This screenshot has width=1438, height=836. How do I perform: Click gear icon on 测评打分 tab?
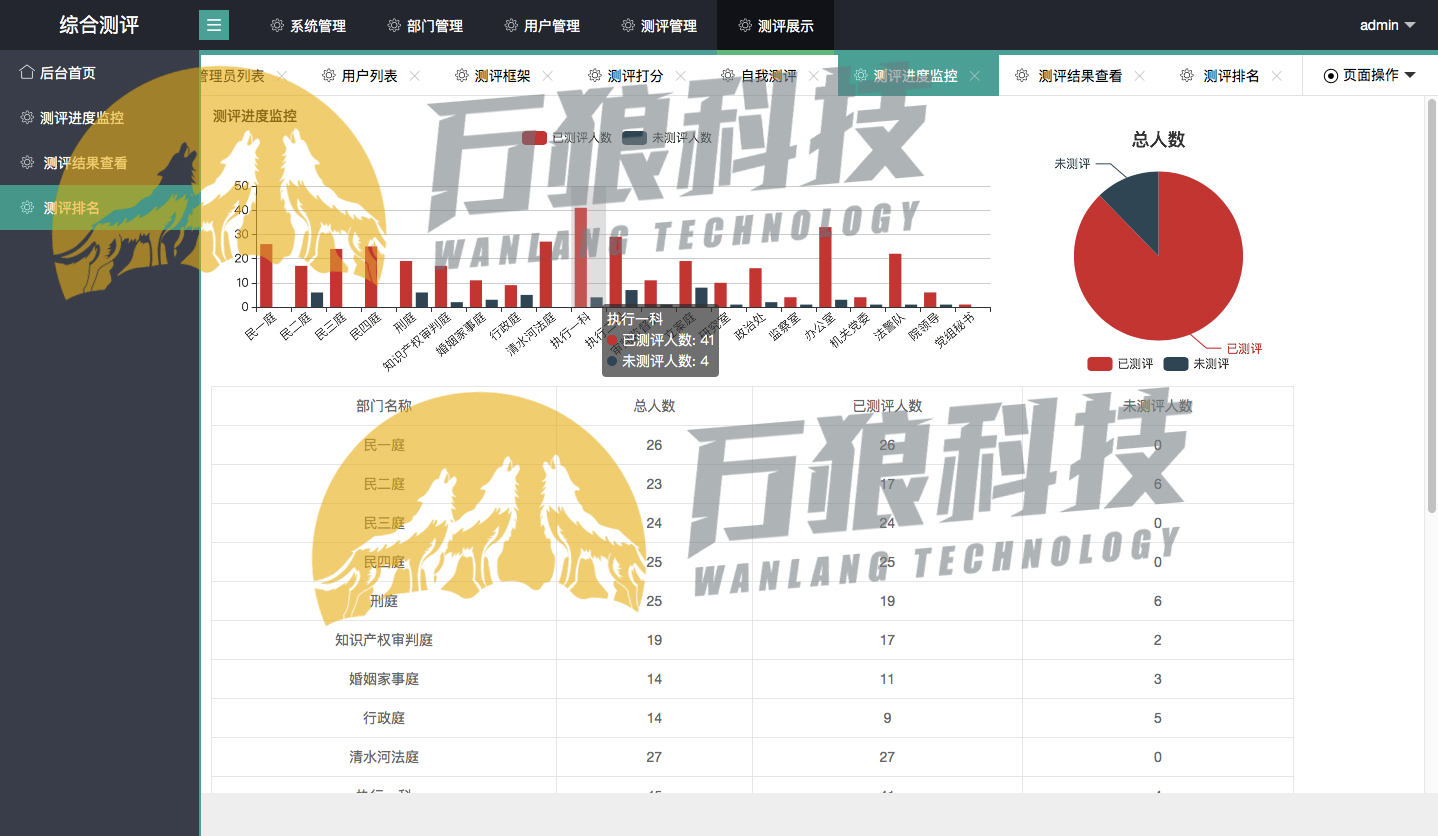point(595,75)
